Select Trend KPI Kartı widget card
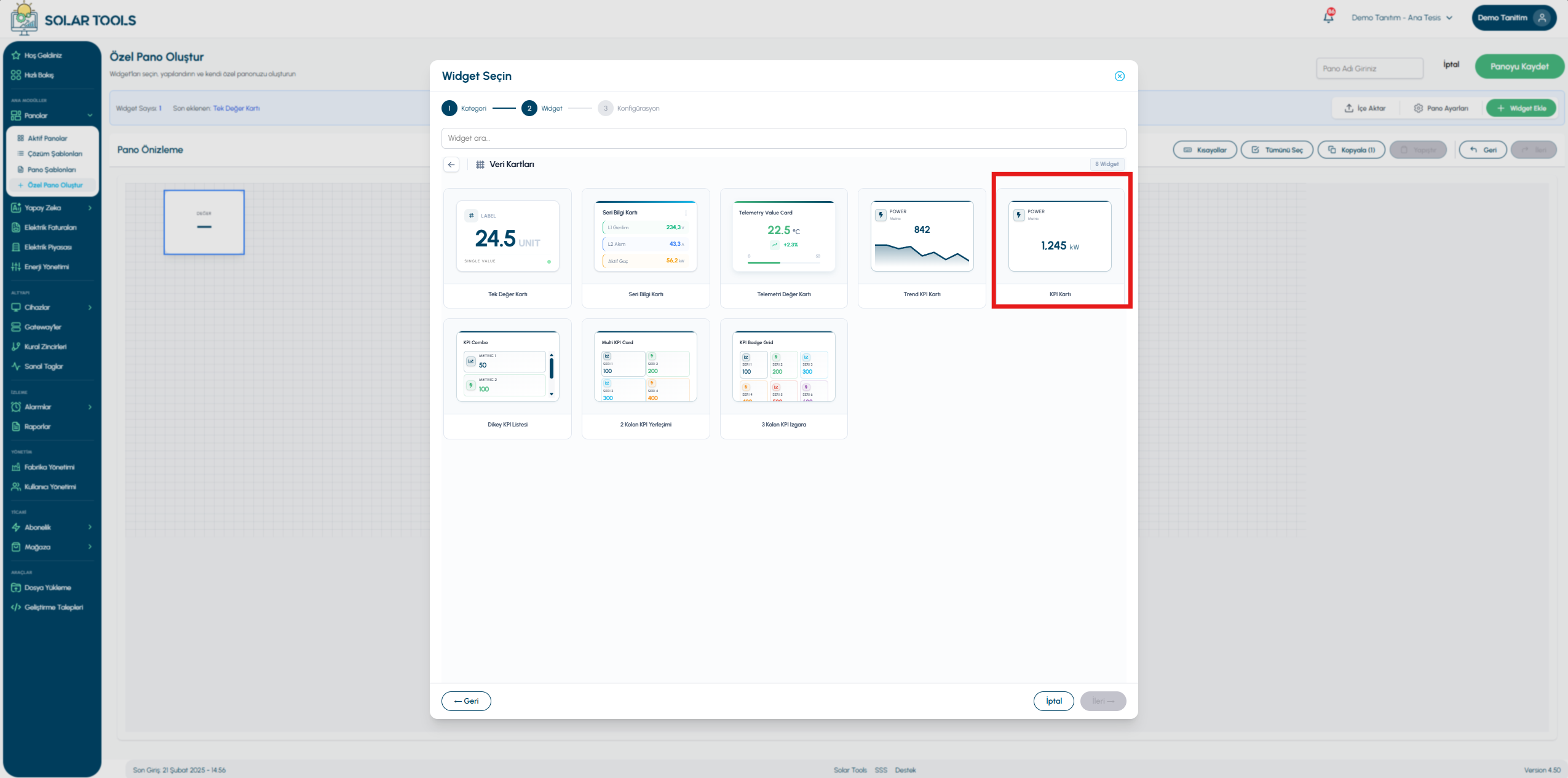The image size is (1568, 778). tap(922, 248)
